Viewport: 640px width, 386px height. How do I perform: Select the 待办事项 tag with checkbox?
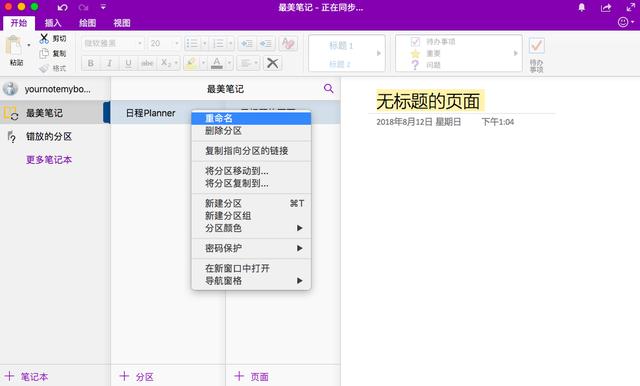point(433,41)
